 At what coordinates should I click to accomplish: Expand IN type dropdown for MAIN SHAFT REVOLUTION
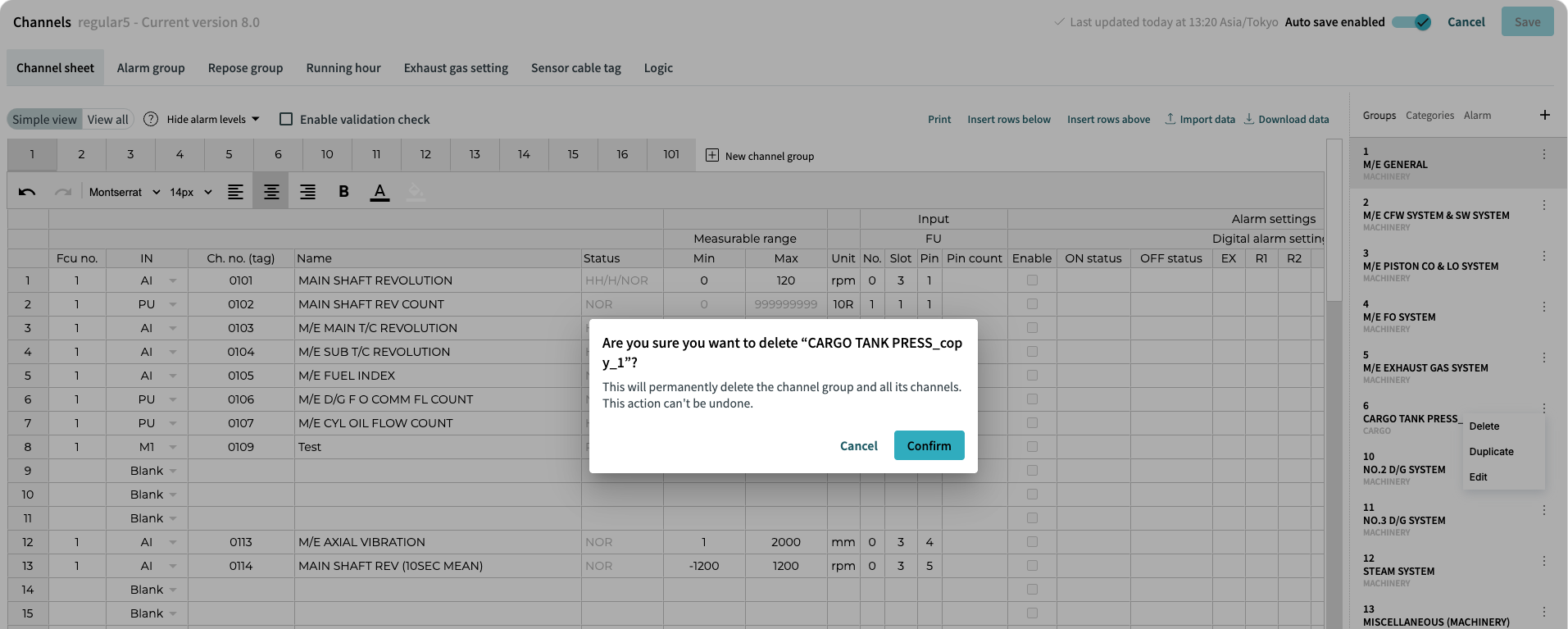click(173, 280)
